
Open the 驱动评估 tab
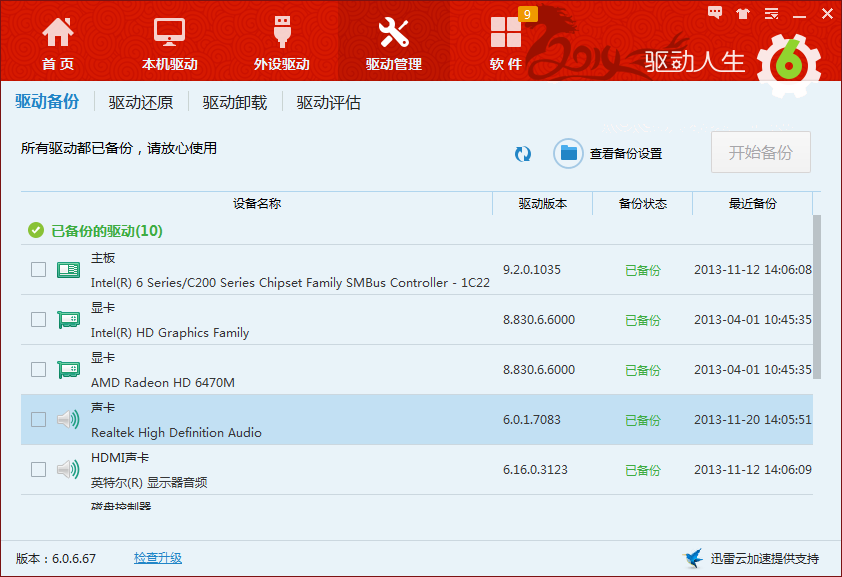tap(329, 102)
